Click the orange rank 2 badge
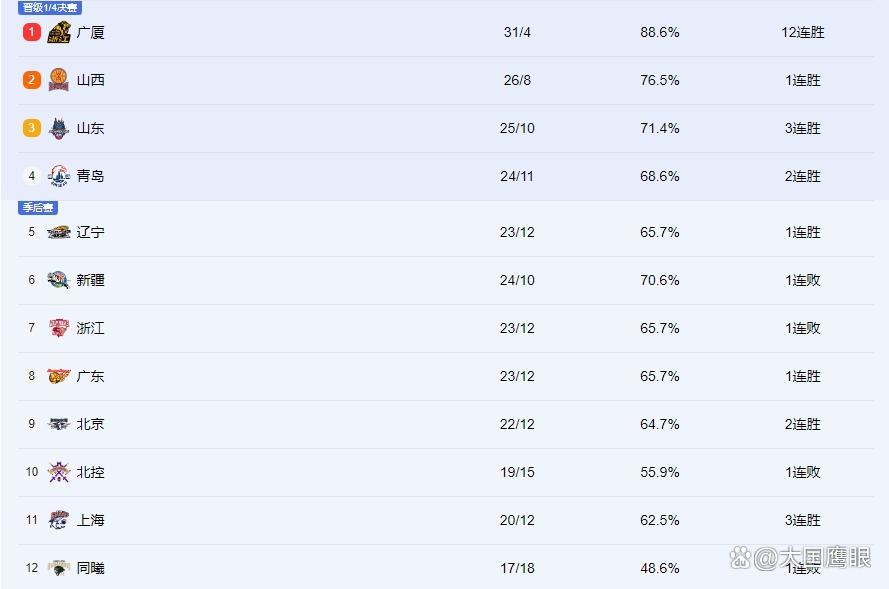889x589 pixels. pyautogui.click(x=32, y=80)
